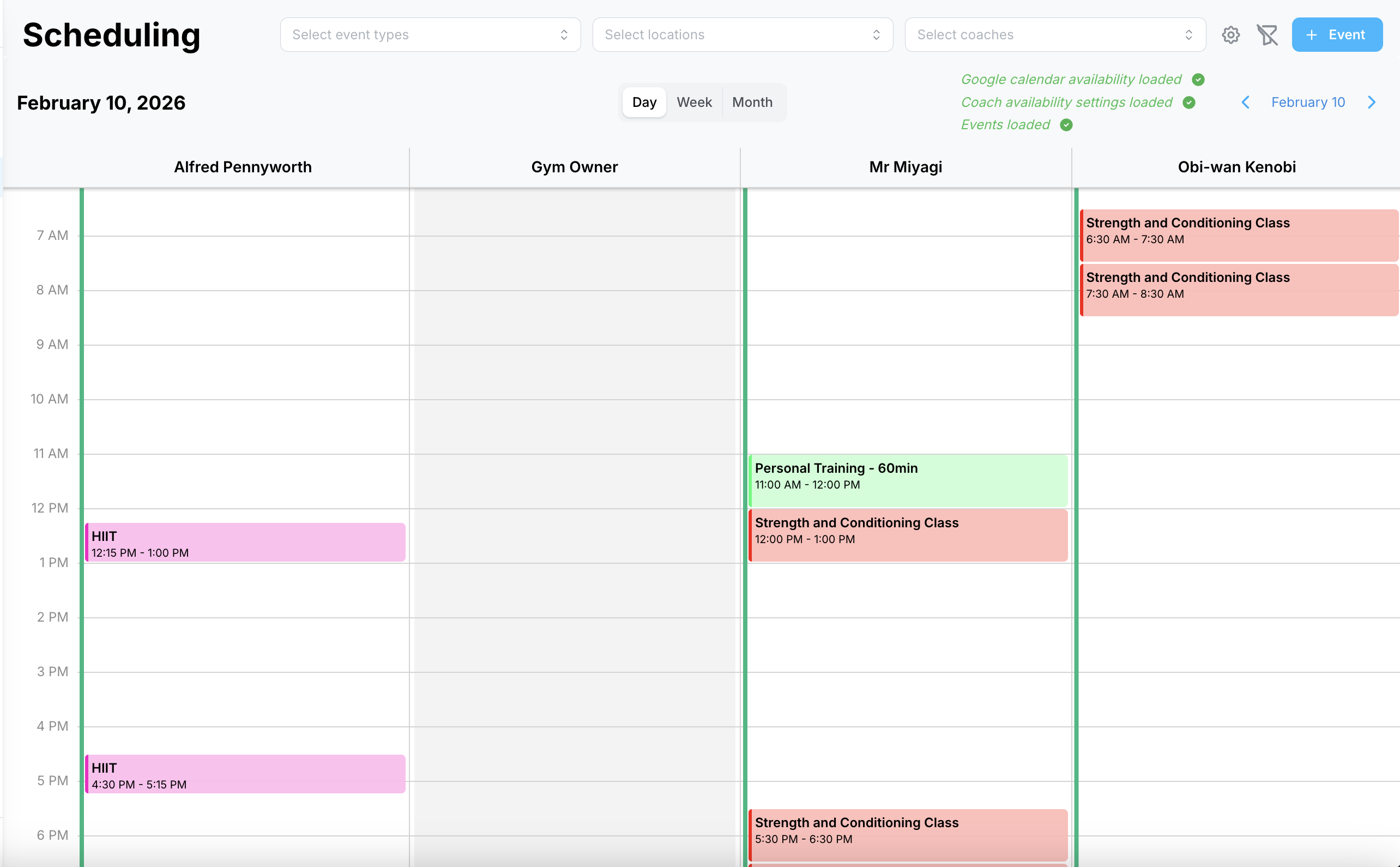Click the checkmark beside Events loaded
The height and width of the screenshot is (867, 1400).
[1066, 125]
